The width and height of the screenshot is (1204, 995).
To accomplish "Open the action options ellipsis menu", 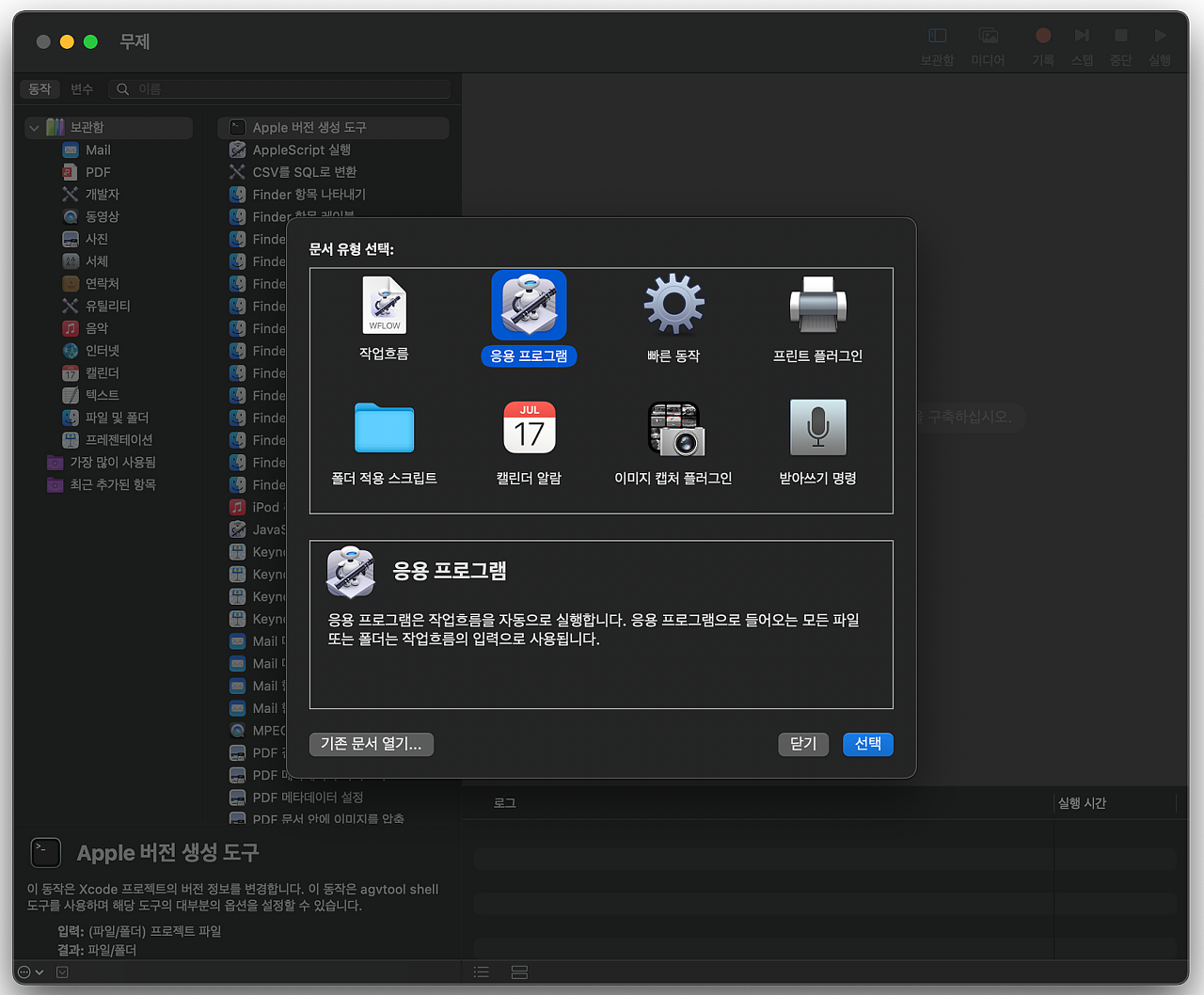I will [30, 972].
